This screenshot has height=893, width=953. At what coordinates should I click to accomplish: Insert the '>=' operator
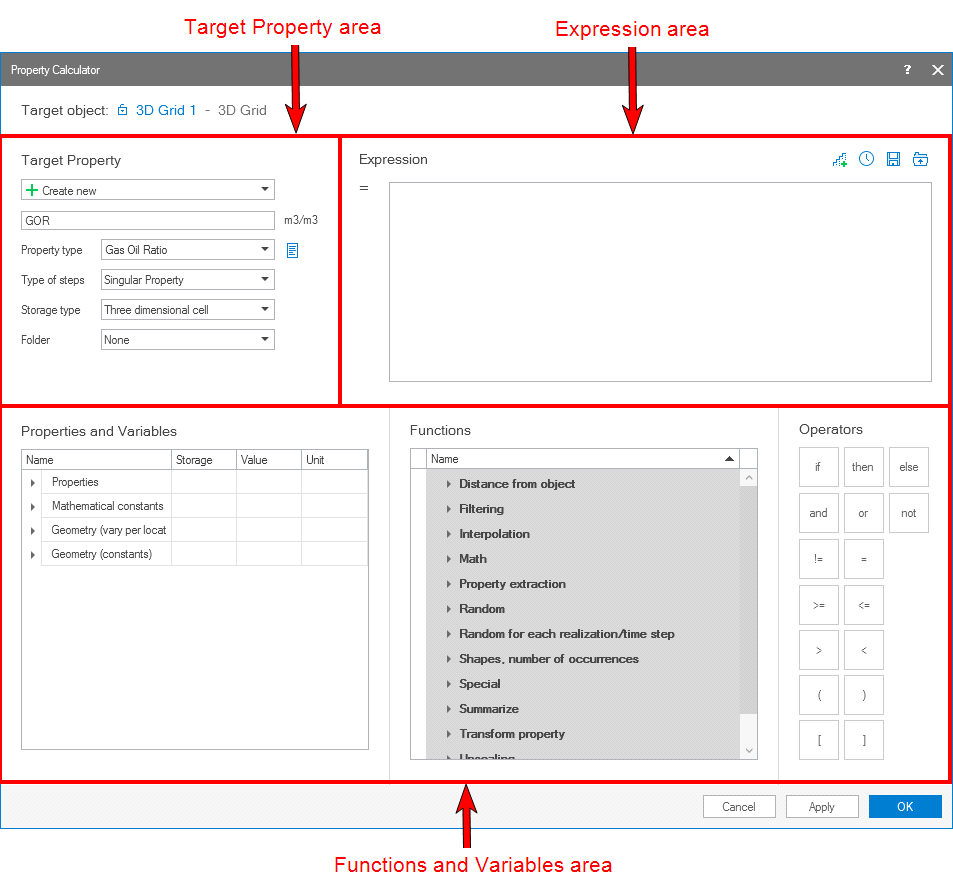pos(818,605)
